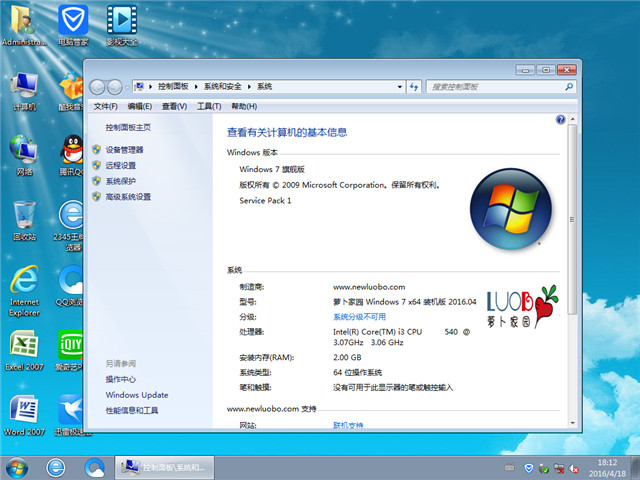
Task: Click the www.newluobo.com manufacturer text
Action: 369,287
